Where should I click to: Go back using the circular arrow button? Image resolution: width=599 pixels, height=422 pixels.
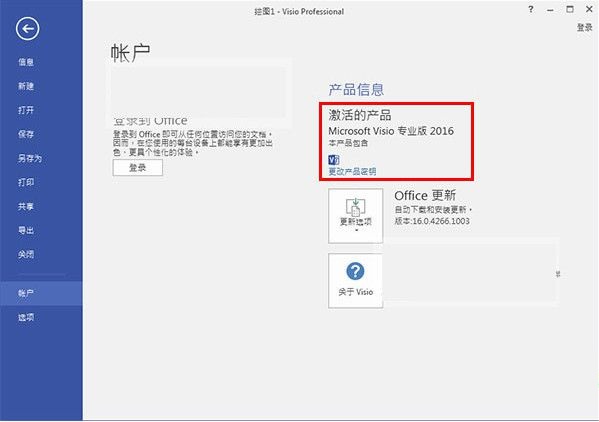[x=28, y=29]
